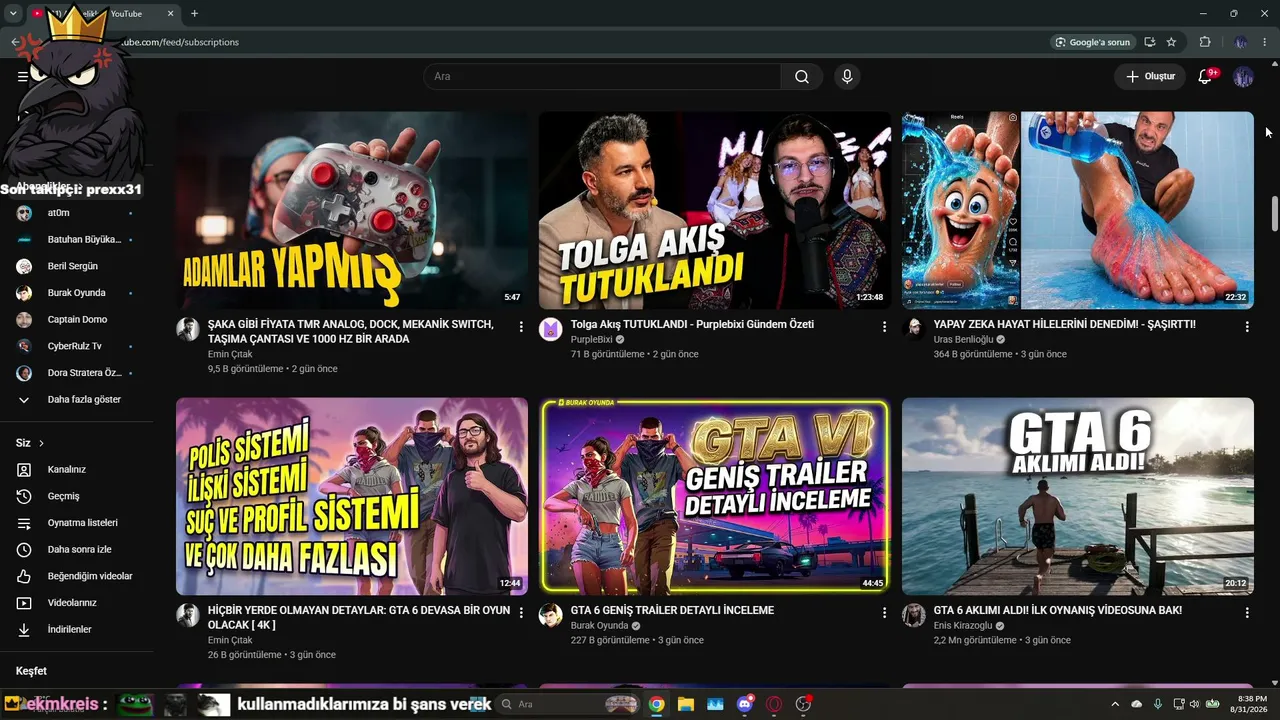Open the YouTube account avatar menu
Image resolution: width=1280 pixels, height=720 pixels.
(x=1243, y=77)
